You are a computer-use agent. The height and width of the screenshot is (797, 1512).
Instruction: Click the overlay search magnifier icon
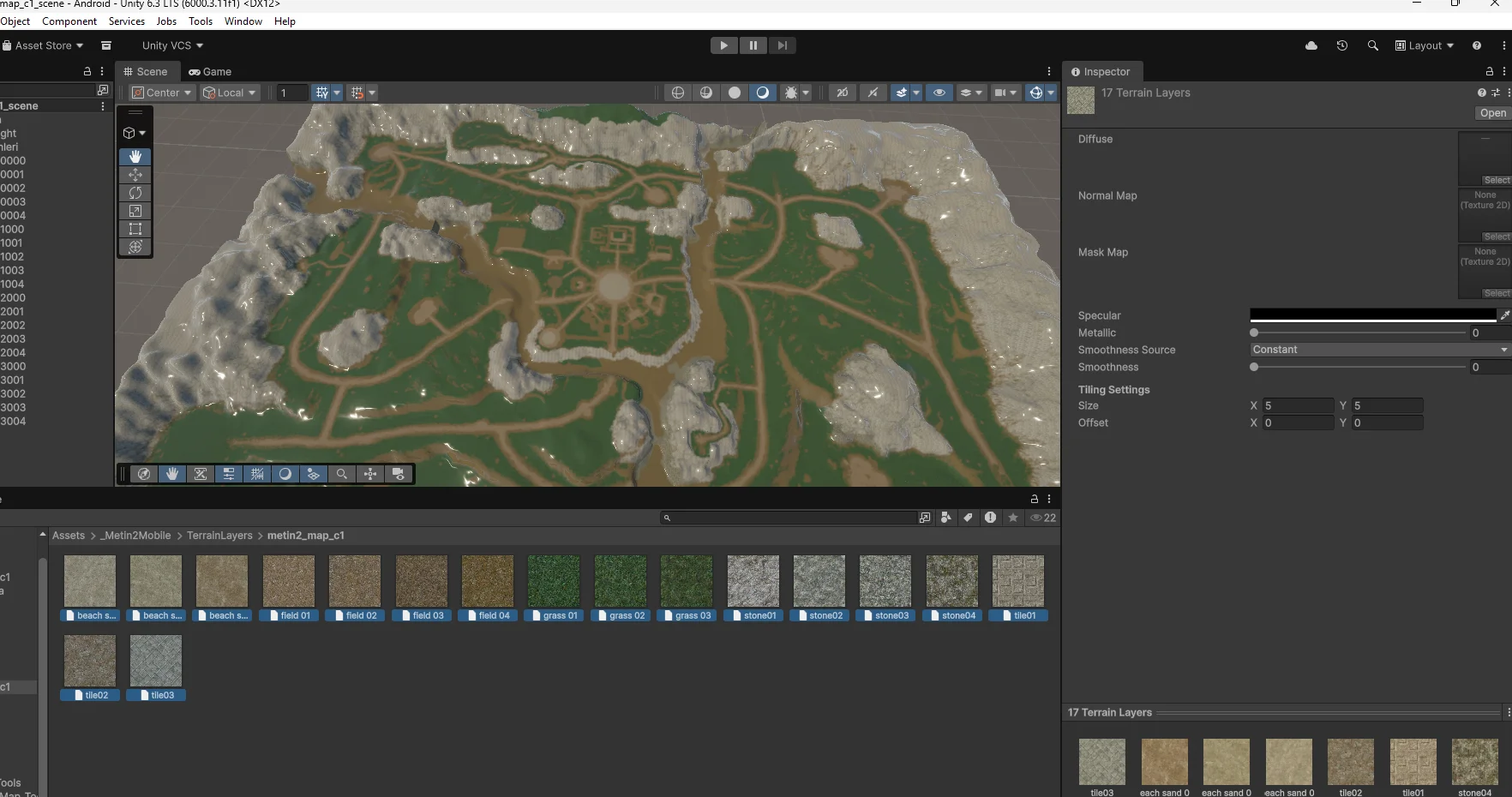(x=342, y=474)
